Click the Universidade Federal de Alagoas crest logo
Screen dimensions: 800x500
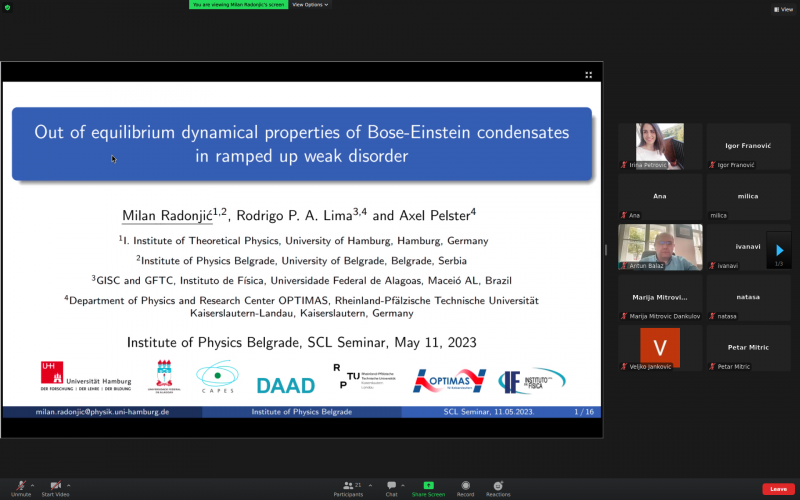pyautogui.click(x=164, y=377)
